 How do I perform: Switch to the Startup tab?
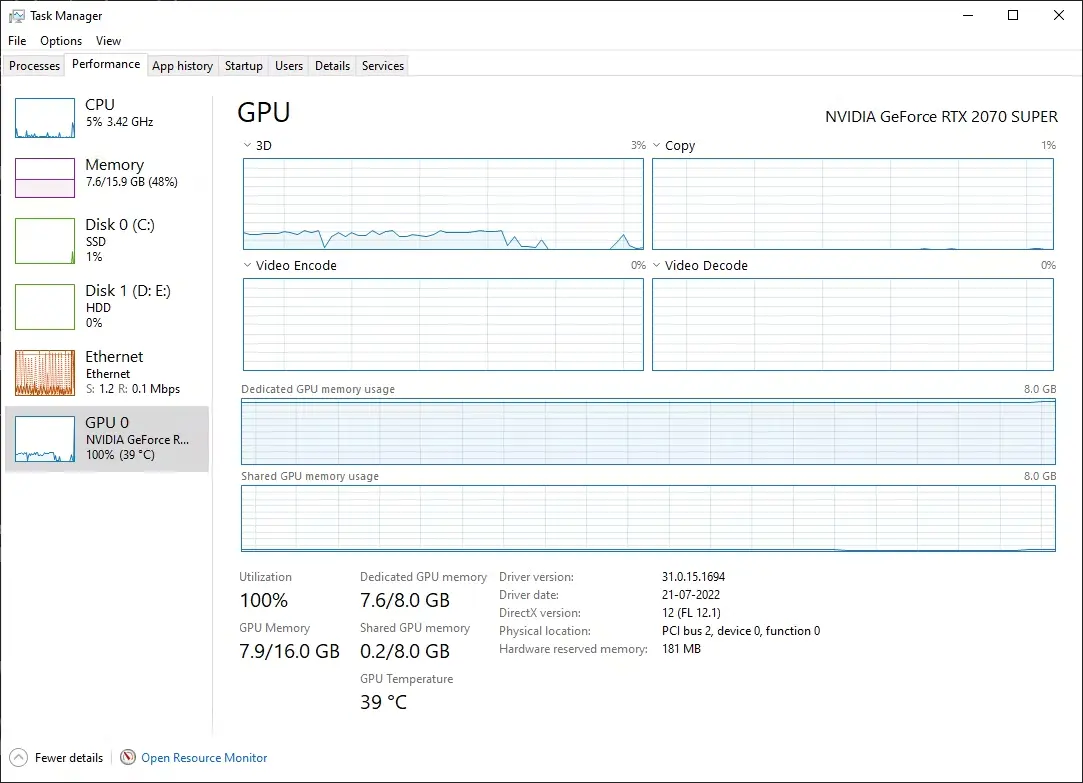(244, 66)
